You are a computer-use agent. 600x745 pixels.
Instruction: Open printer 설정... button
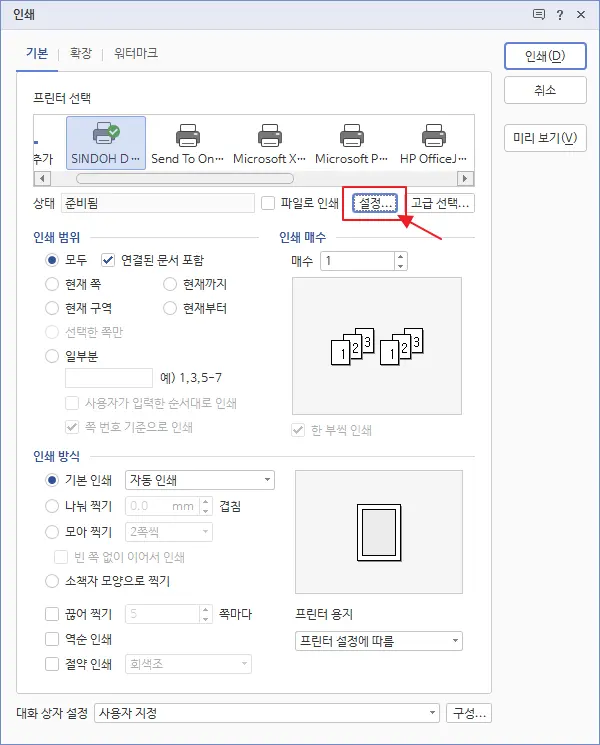point(374,203)
